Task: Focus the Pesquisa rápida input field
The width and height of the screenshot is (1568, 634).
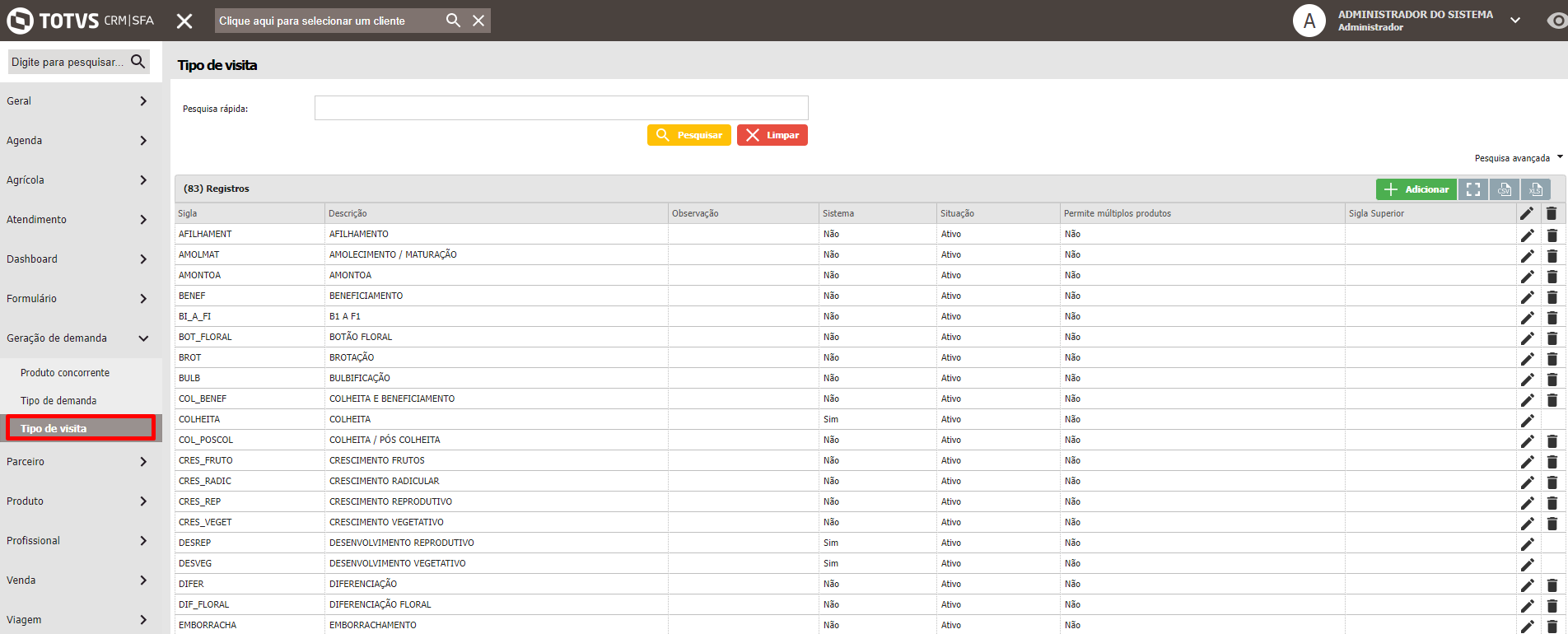Action: (x=561, y=108)
